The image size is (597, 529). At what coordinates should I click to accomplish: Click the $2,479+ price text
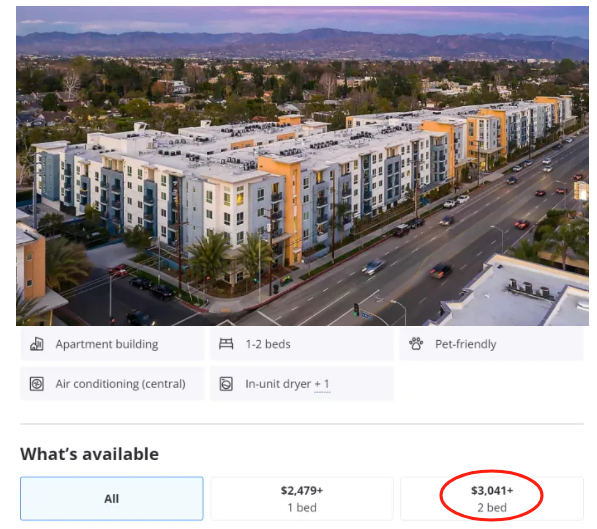point(302,490)
